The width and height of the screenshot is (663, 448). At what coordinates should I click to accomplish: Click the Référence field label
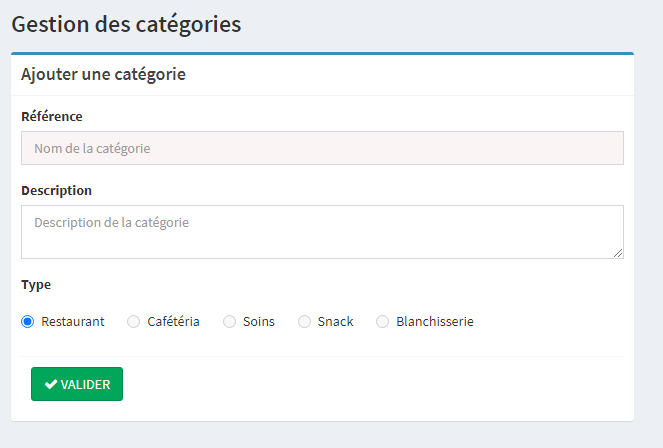[52, 117]
